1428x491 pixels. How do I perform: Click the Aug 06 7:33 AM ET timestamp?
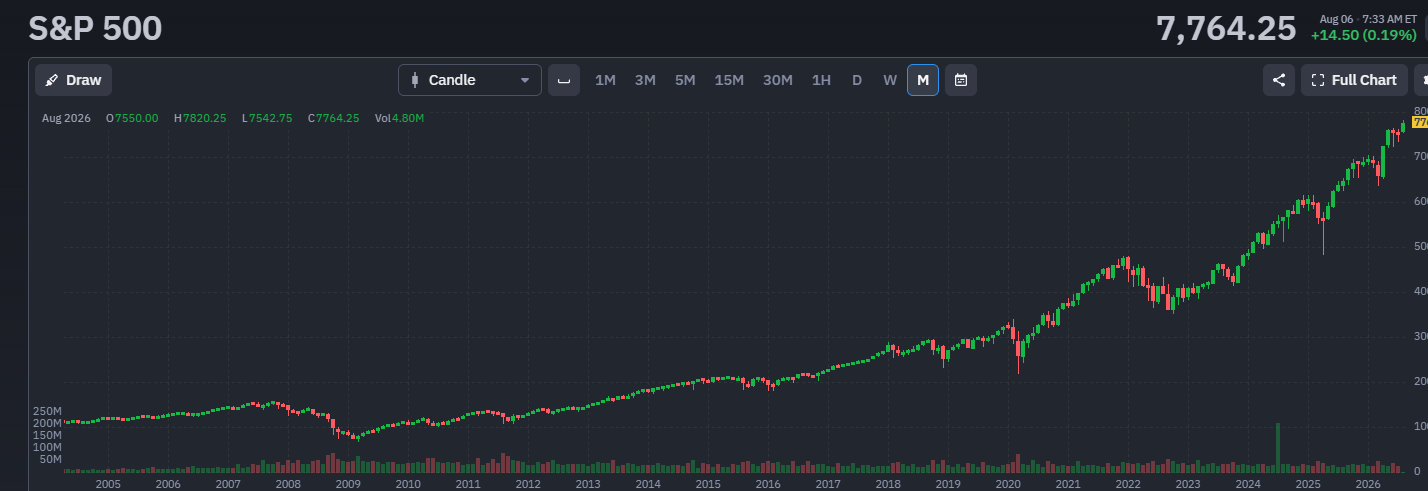(x=1368, y=19)
